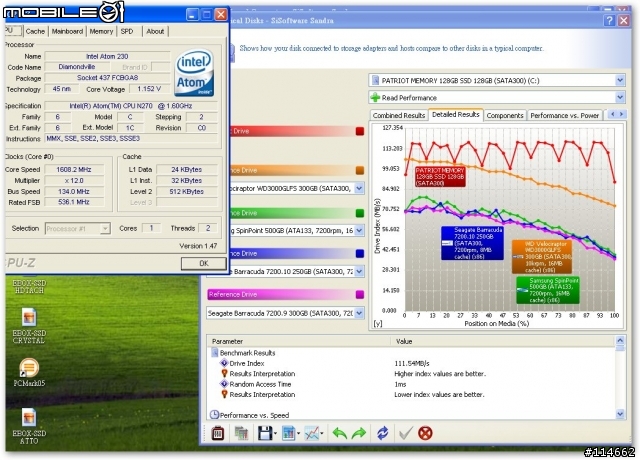Switch to CPU-Z SPD tab
Screen dimensions: 640x460
tap(127, 31)
